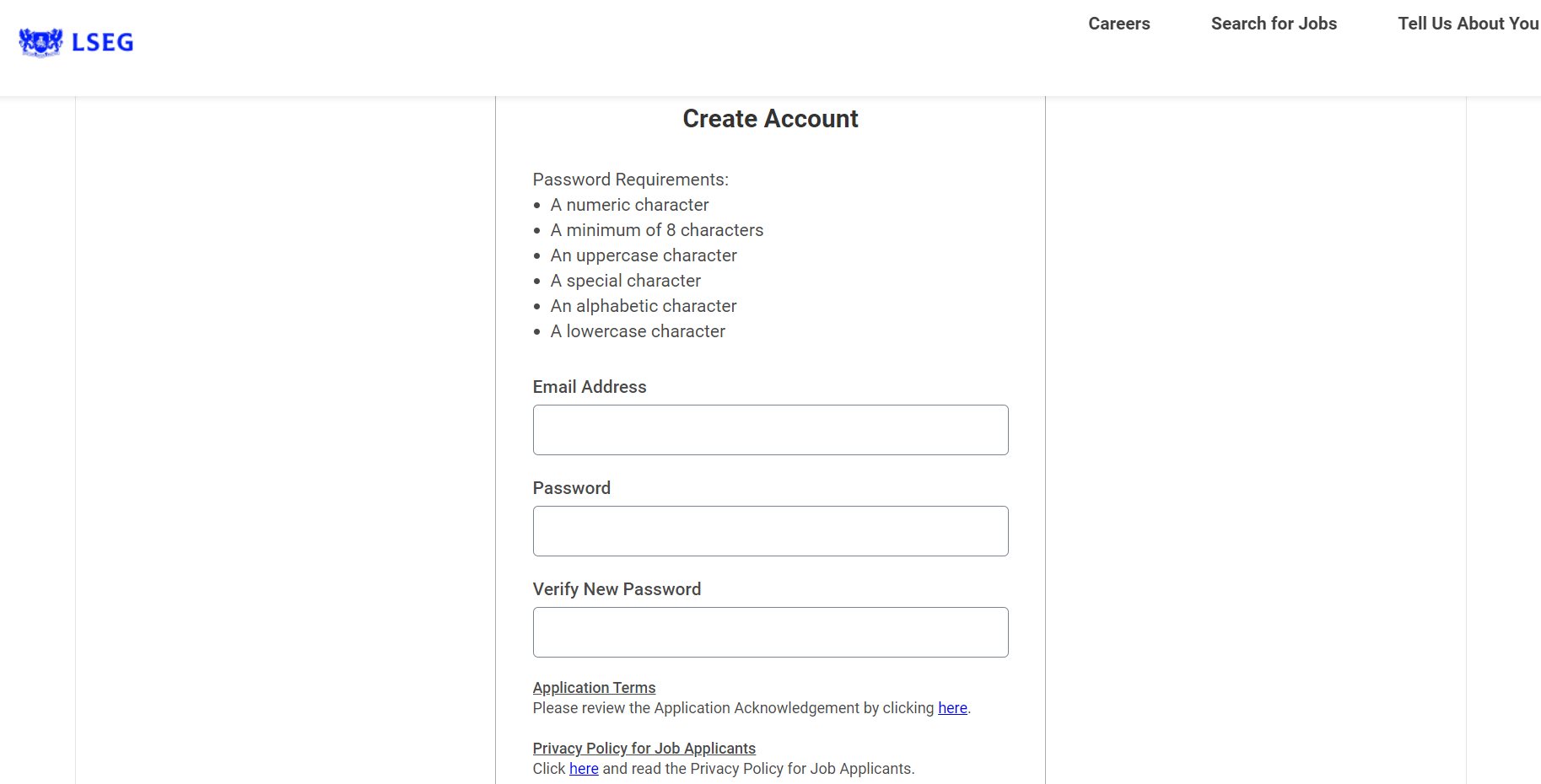Follow the Privacy Policy here link
Viewport: 1541px width, 784px height.
(584, 769)
